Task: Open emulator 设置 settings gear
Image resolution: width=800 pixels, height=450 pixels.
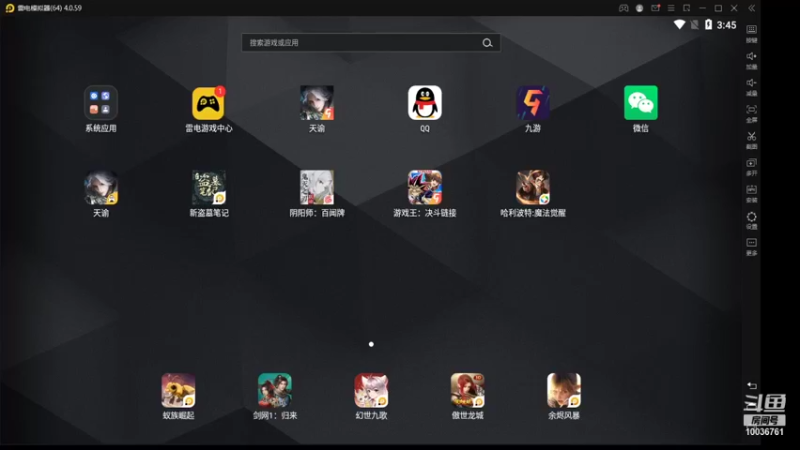Action: tap(752, 220)
